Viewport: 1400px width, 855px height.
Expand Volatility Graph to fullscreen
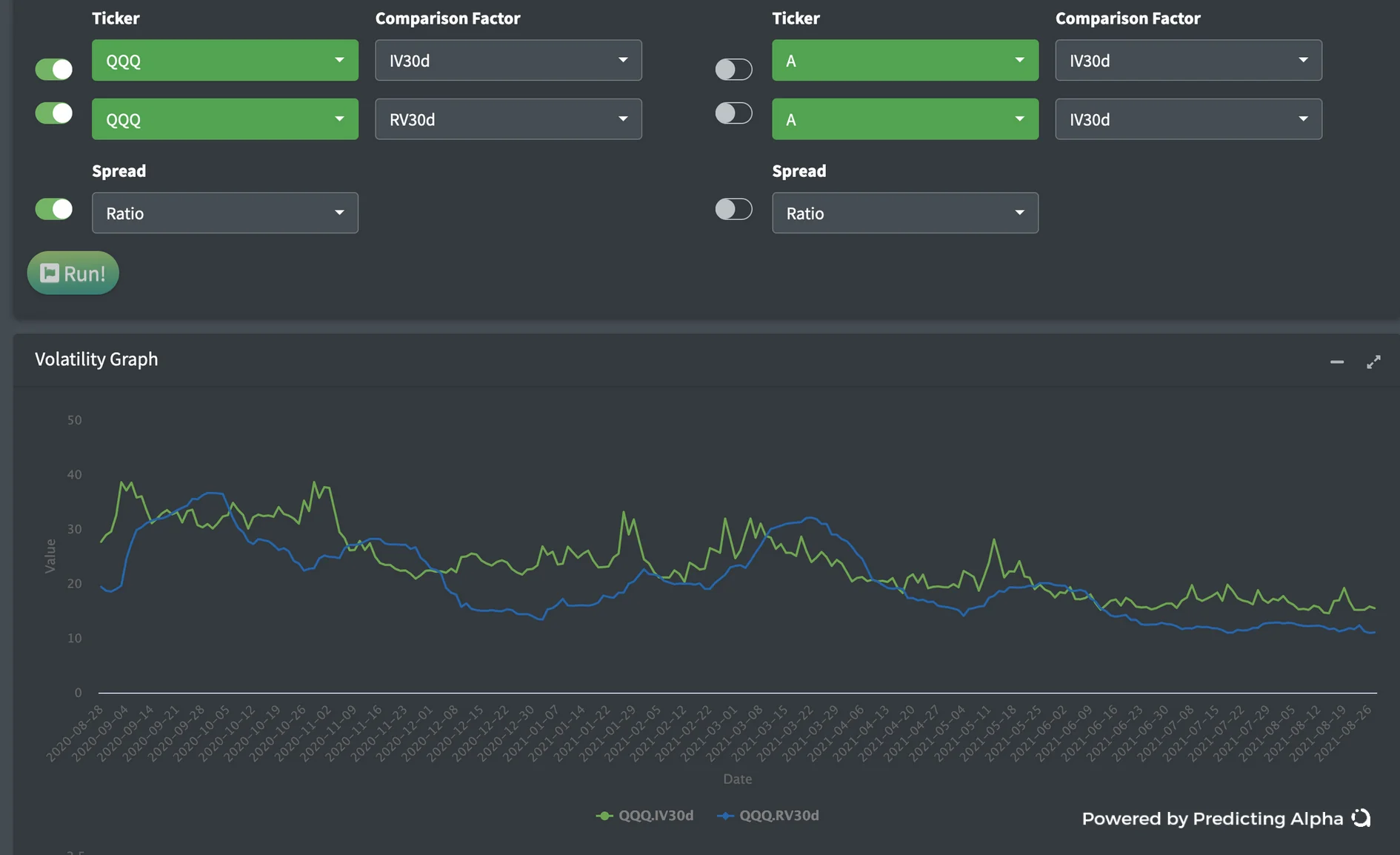coord(1373,362)
